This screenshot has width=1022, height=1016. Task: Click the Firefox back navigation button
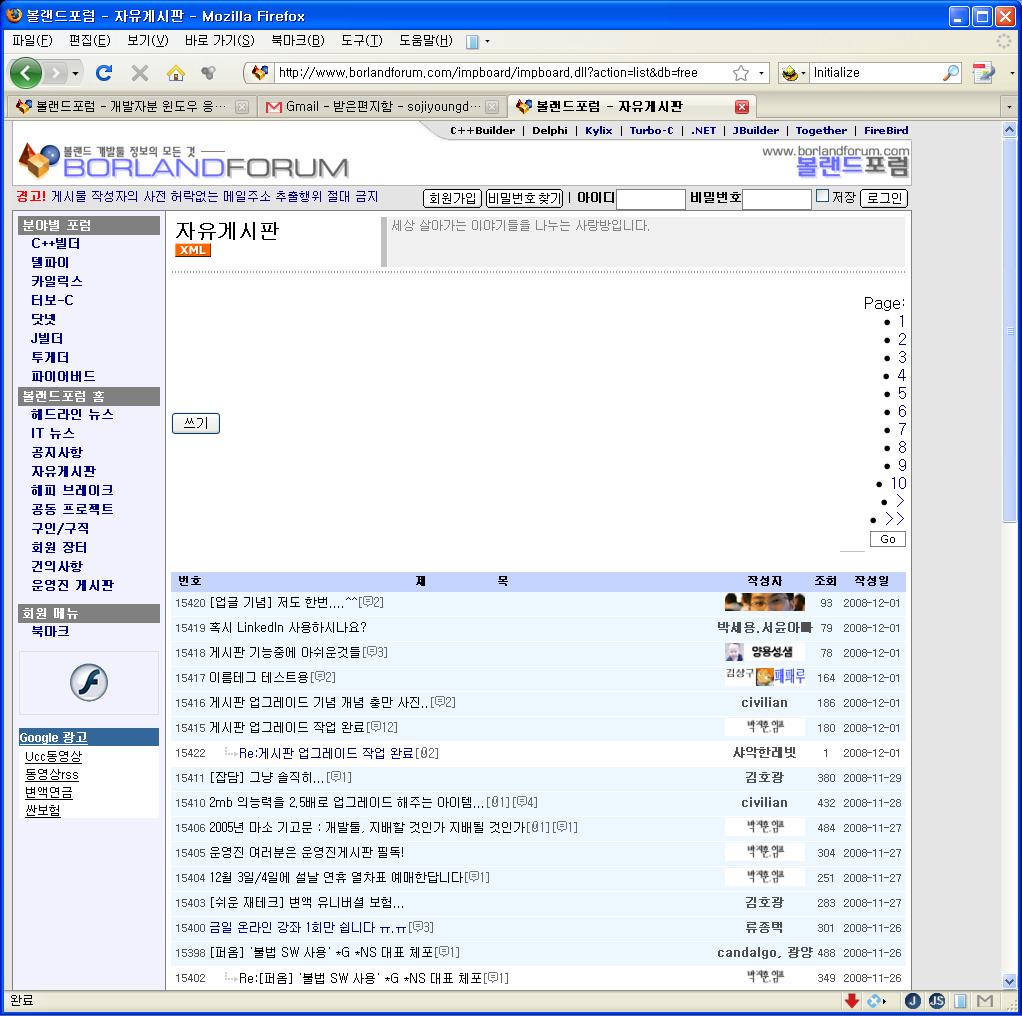tap(26, 73)
